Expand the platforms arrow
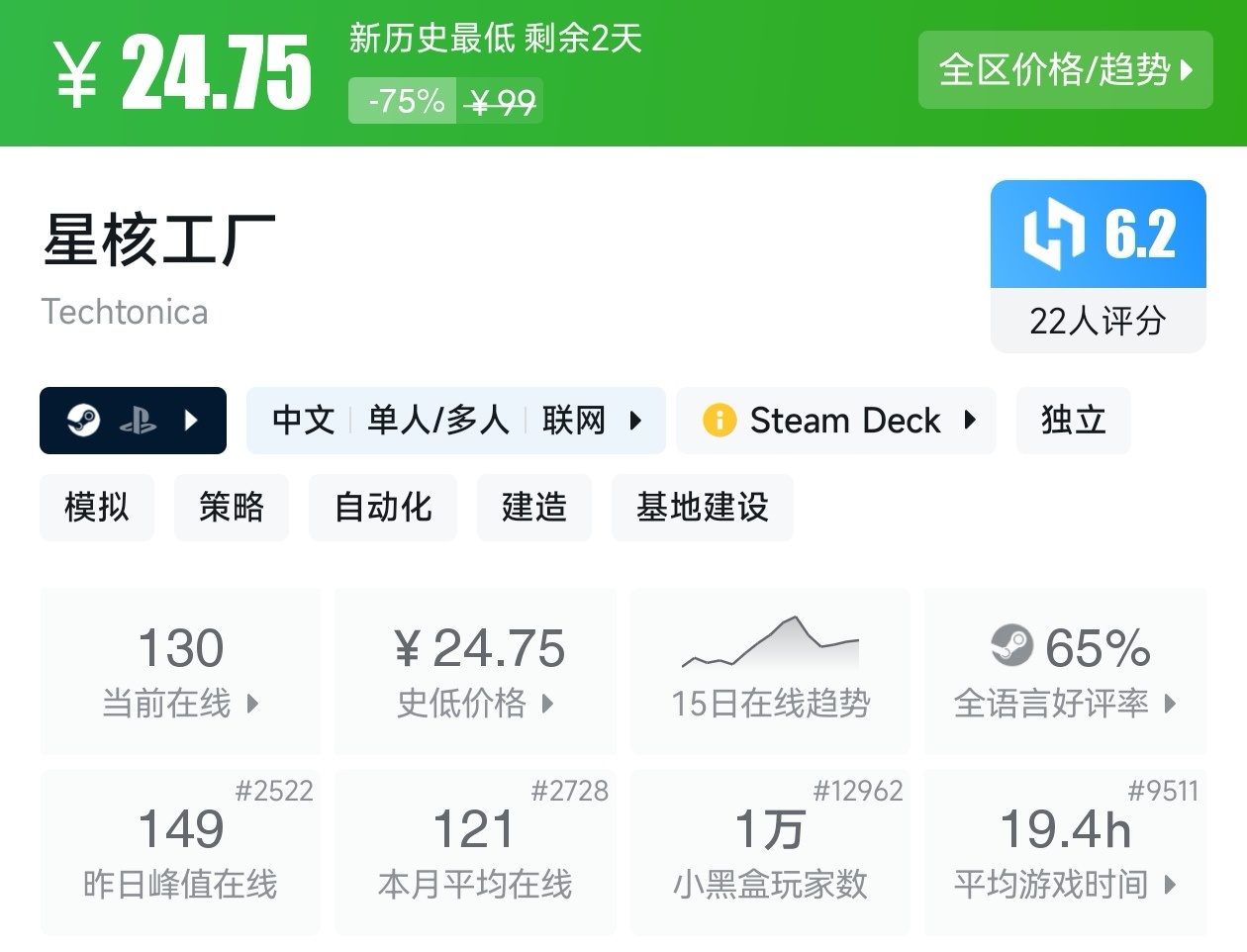Image resolution: width=1247 pixels, height=952 pixels. [x=192, y=421]
